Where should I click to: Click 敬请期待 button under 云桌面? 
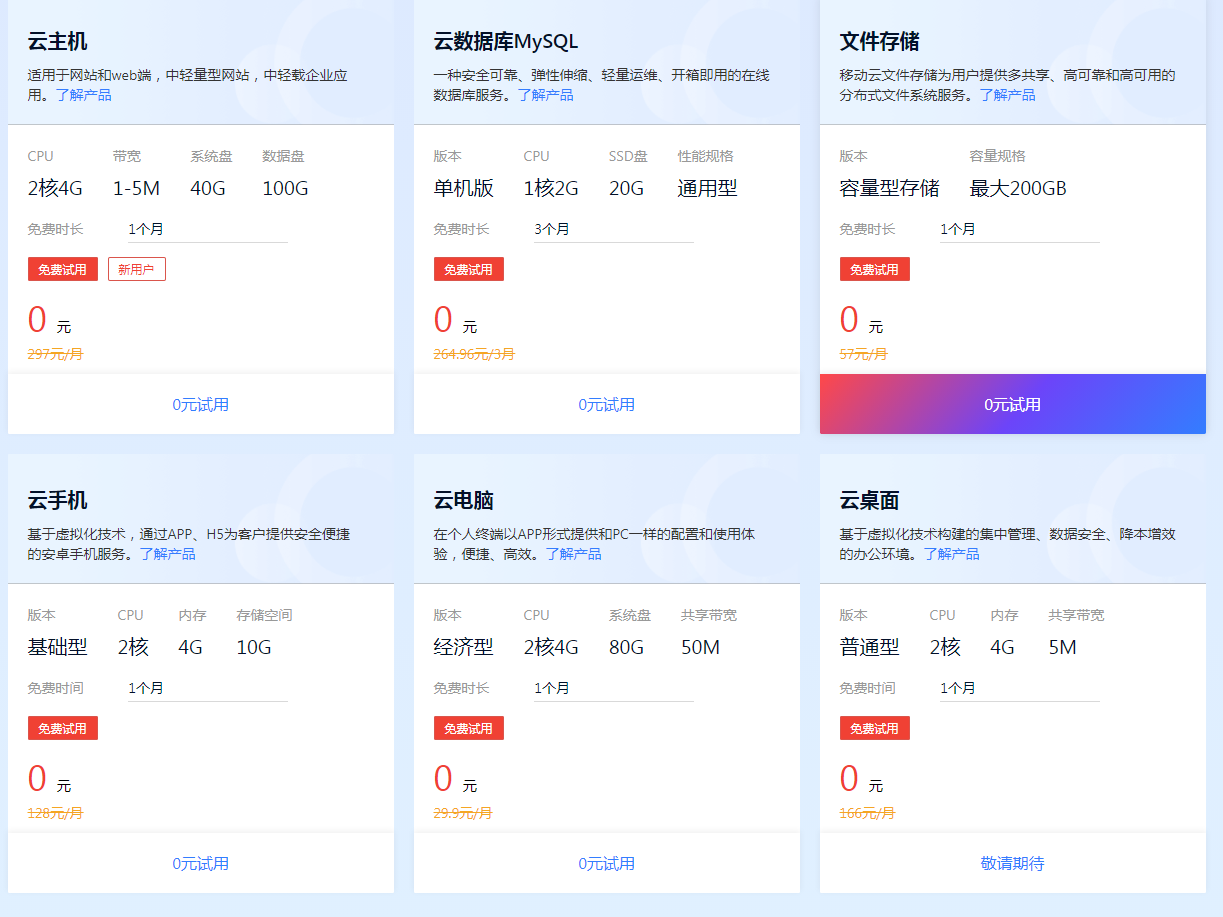(1013, 861)
